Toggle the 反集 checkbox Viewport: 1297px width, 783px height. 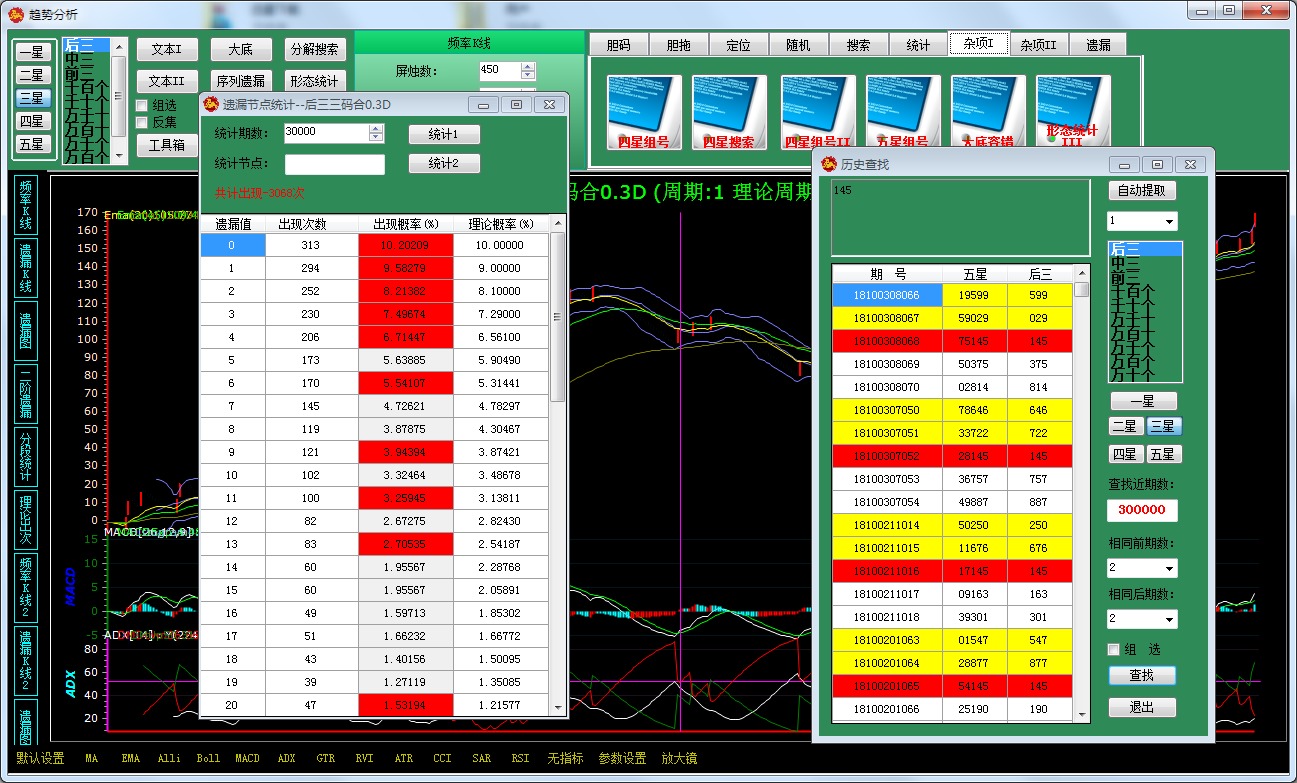pos(142,122)
